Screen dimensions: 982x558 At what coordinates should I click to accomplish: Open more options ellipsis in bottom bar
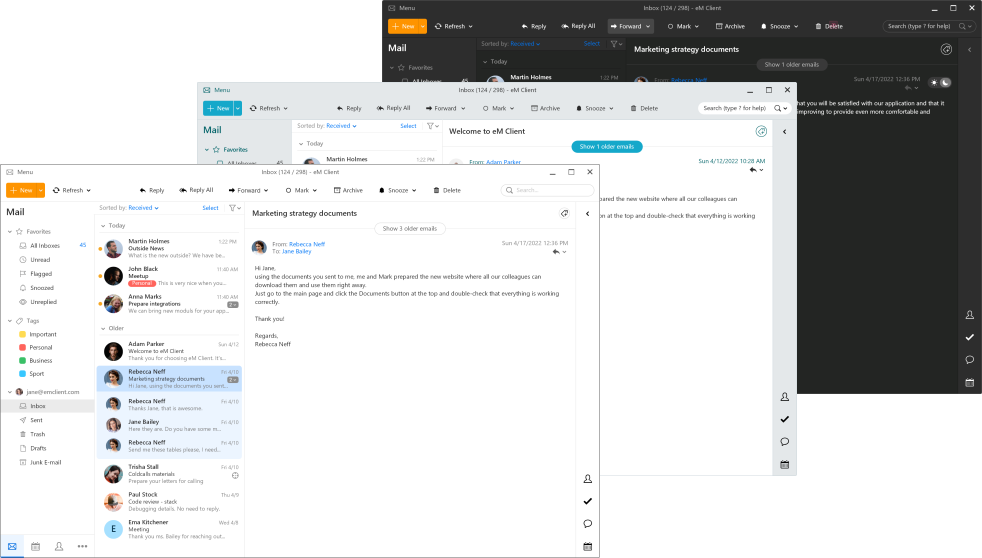coord(82,546)
